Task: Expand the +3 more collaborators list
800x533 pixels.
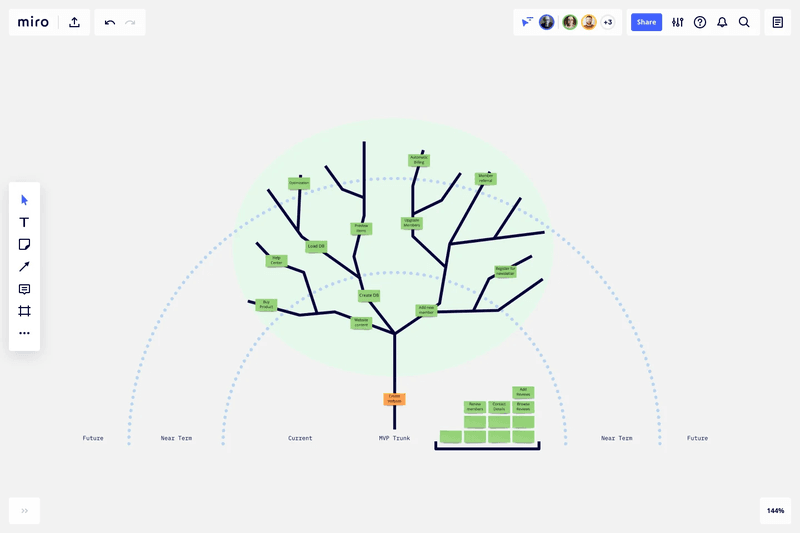Action: point(608,22)
